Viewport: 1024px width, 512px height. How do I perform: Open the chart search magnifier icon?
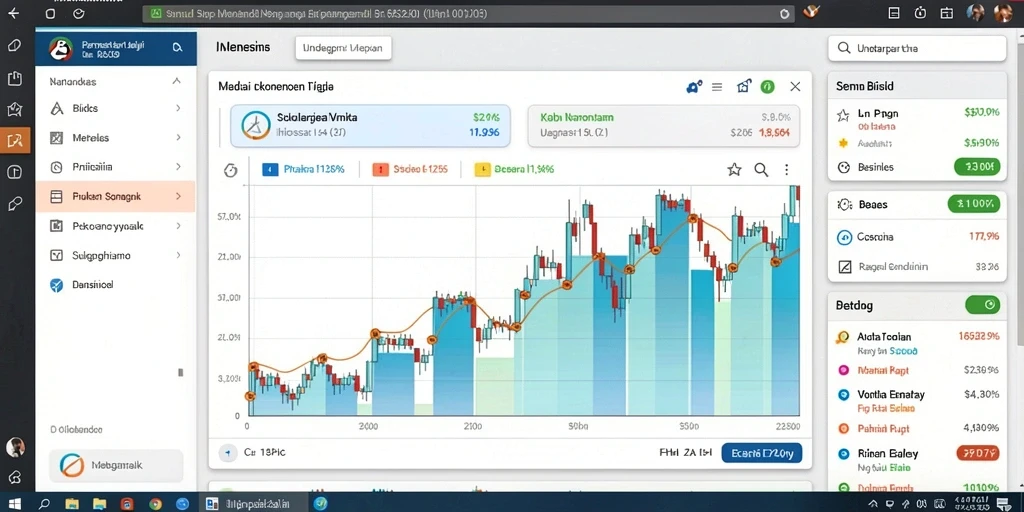click(761, 170)
